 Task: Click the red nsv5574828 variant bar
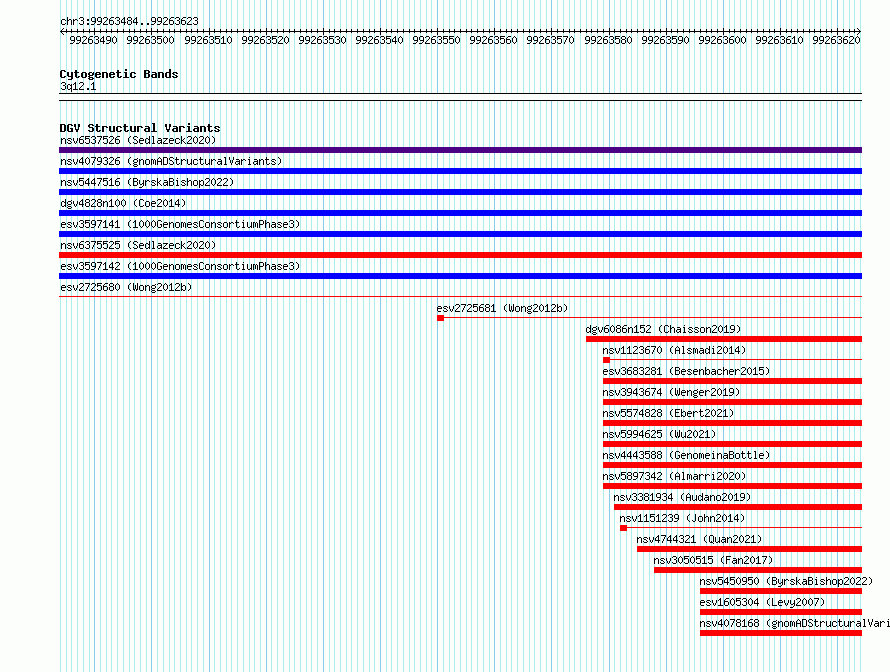tap(732, 423)
